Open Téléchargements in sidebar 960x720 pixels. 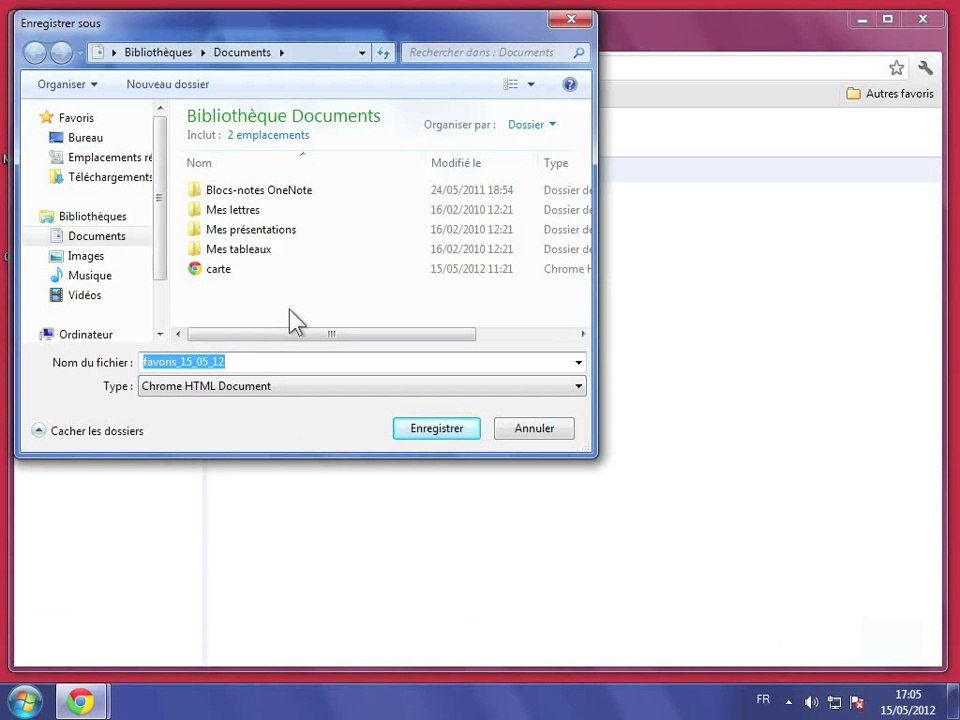pyautogui.click(x=110, y=177)
